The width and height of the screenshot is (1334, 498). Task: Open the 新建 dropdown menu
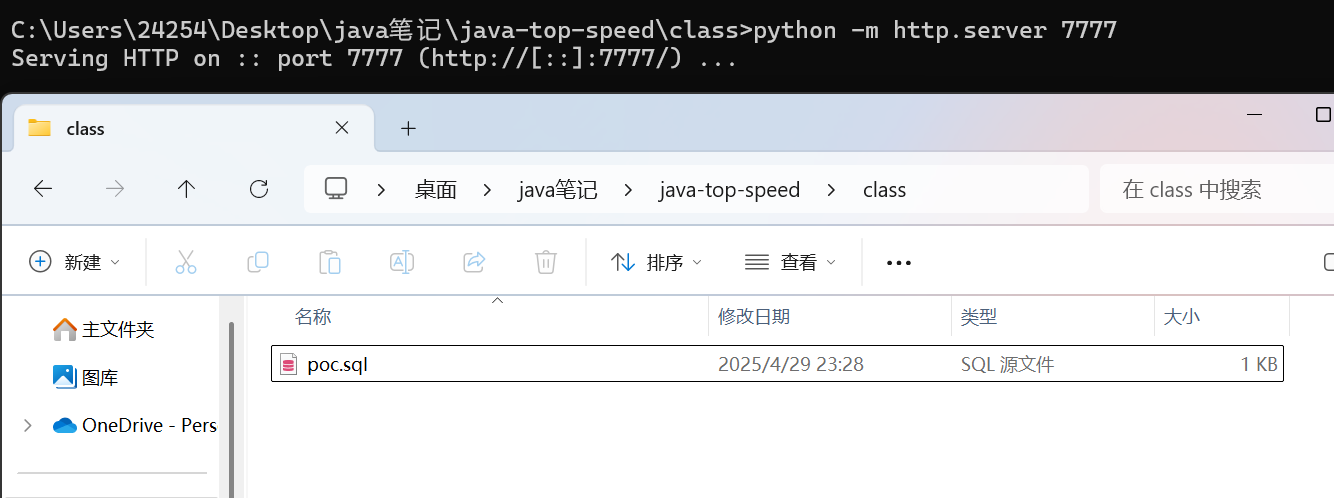tap(75, 262)
